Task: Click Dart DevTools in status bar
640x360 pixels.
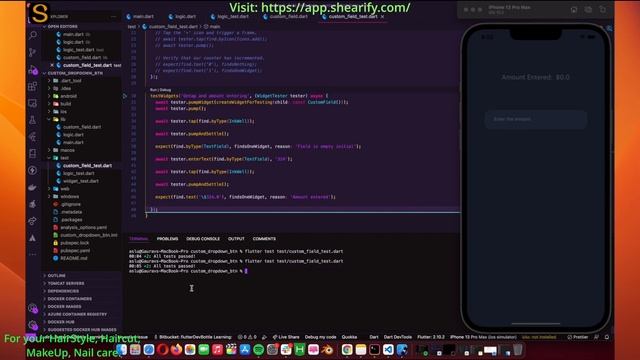Action: coord(398,337)
